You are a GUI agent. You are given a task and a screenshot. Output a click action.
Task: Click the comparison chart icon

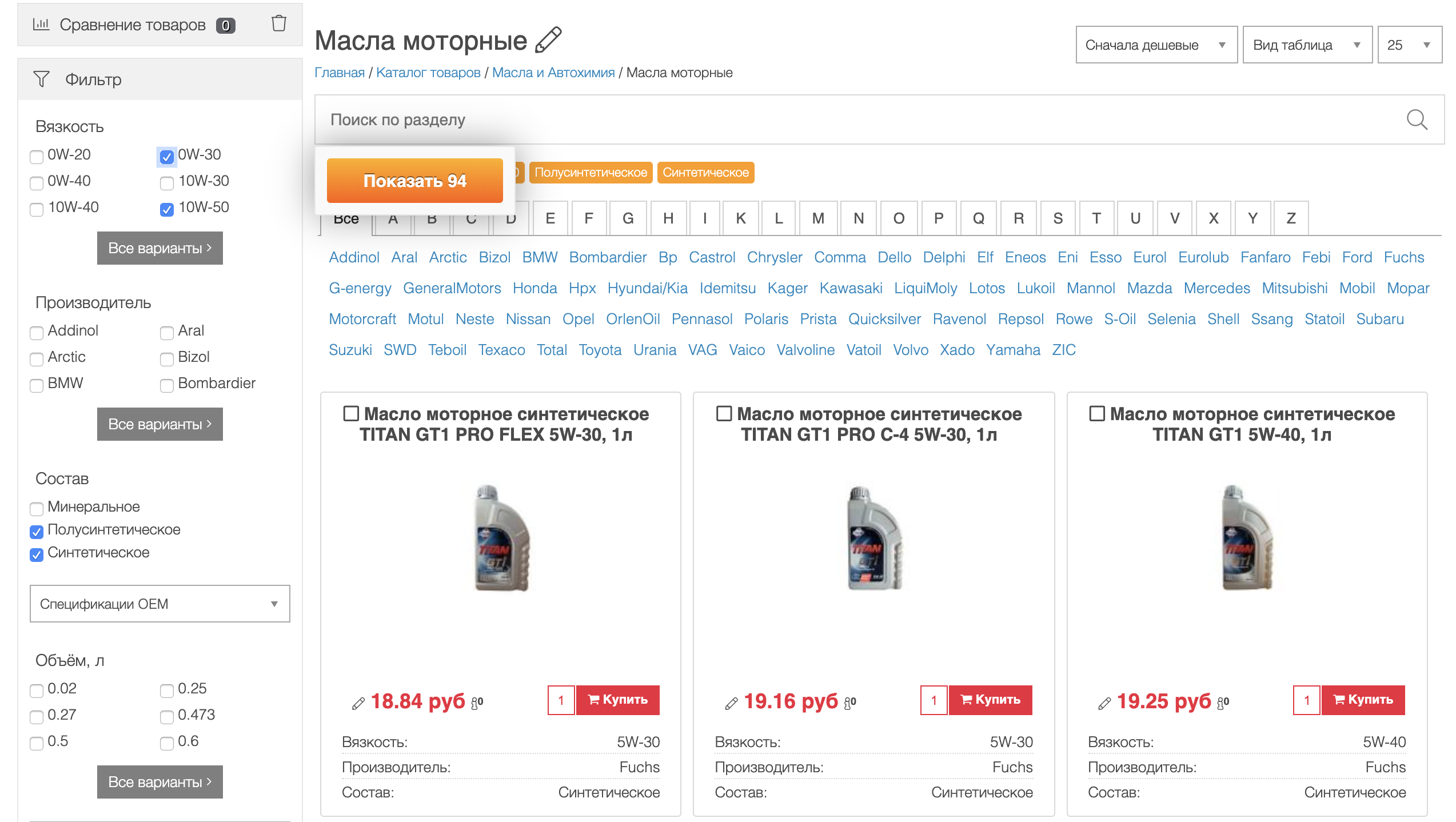[41, 24]
